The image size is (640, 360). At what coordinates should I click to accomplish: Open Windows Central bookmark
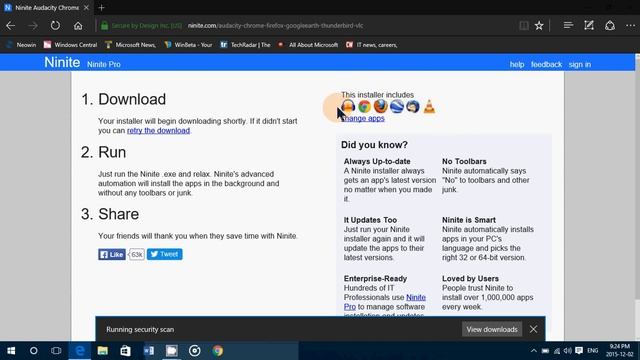71,45
